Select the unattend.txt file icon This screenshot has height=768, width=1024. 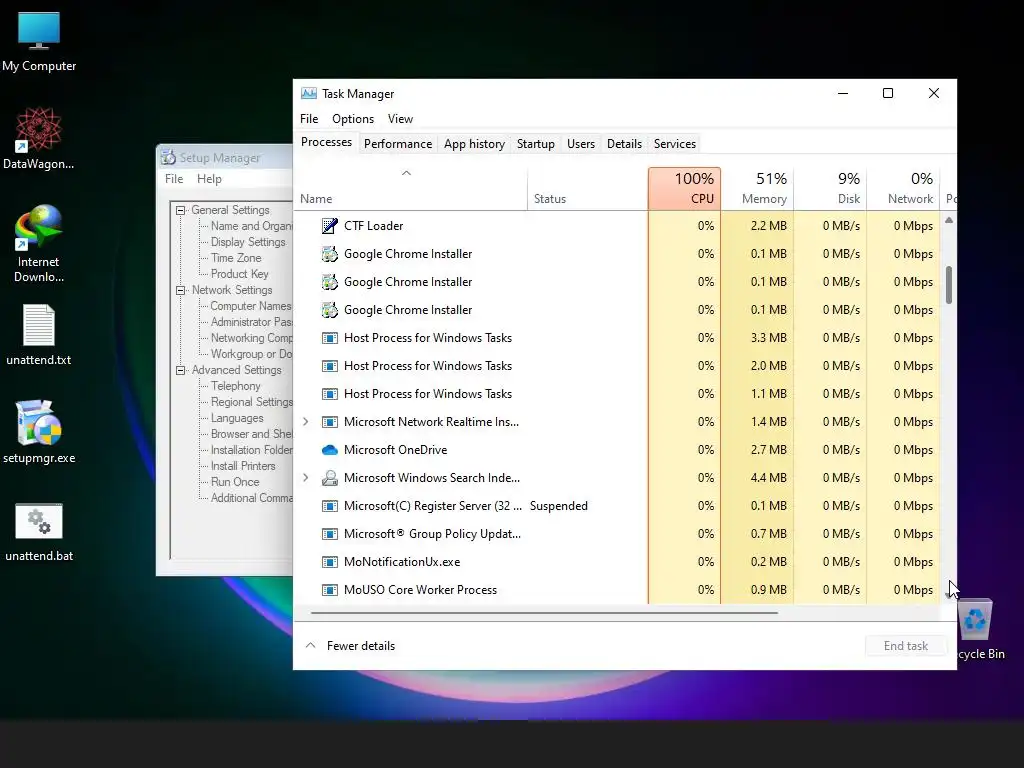[39, 325]
